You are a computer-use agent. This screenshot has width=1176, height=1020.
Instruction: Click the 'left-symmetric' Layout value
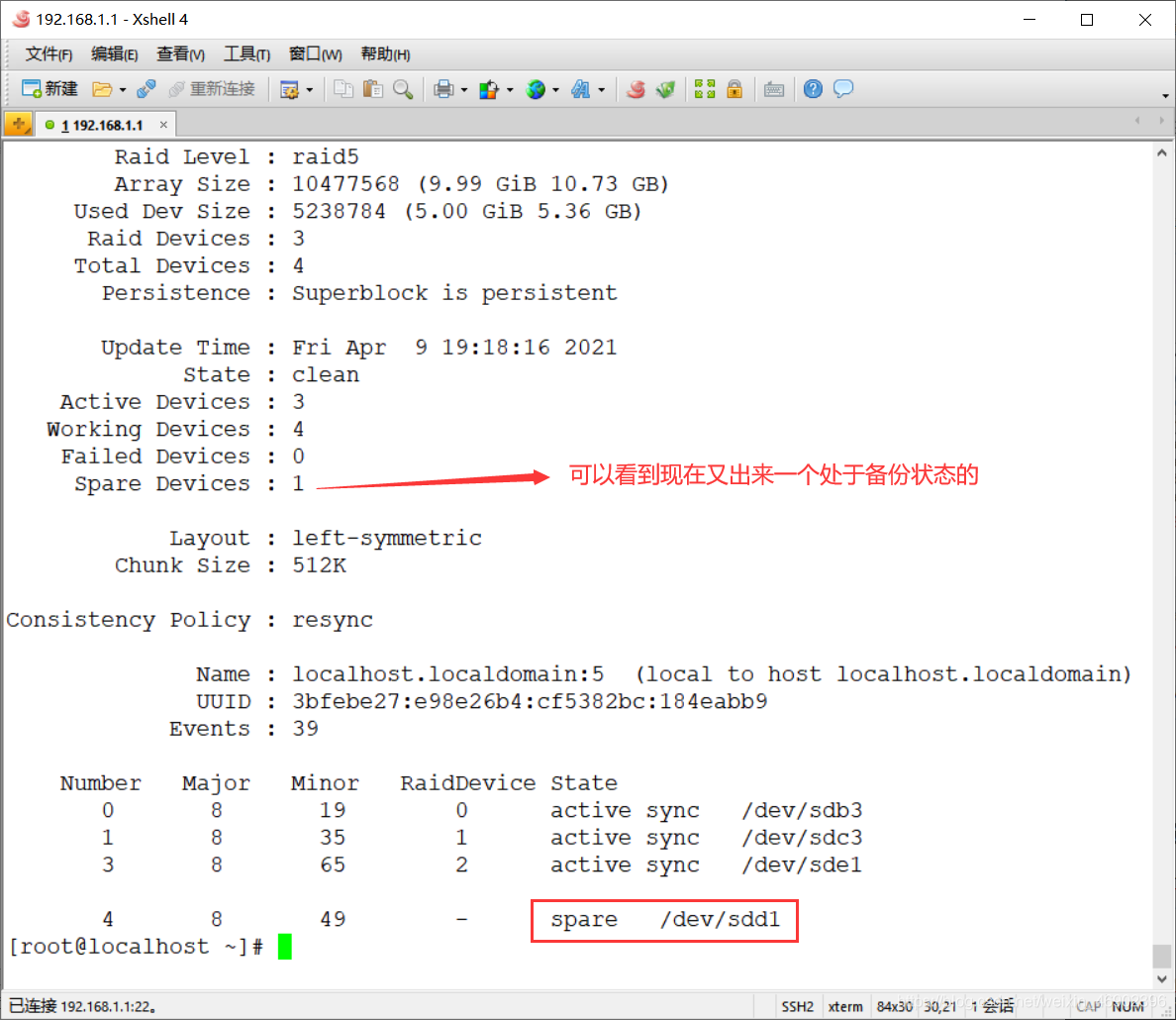387,538
